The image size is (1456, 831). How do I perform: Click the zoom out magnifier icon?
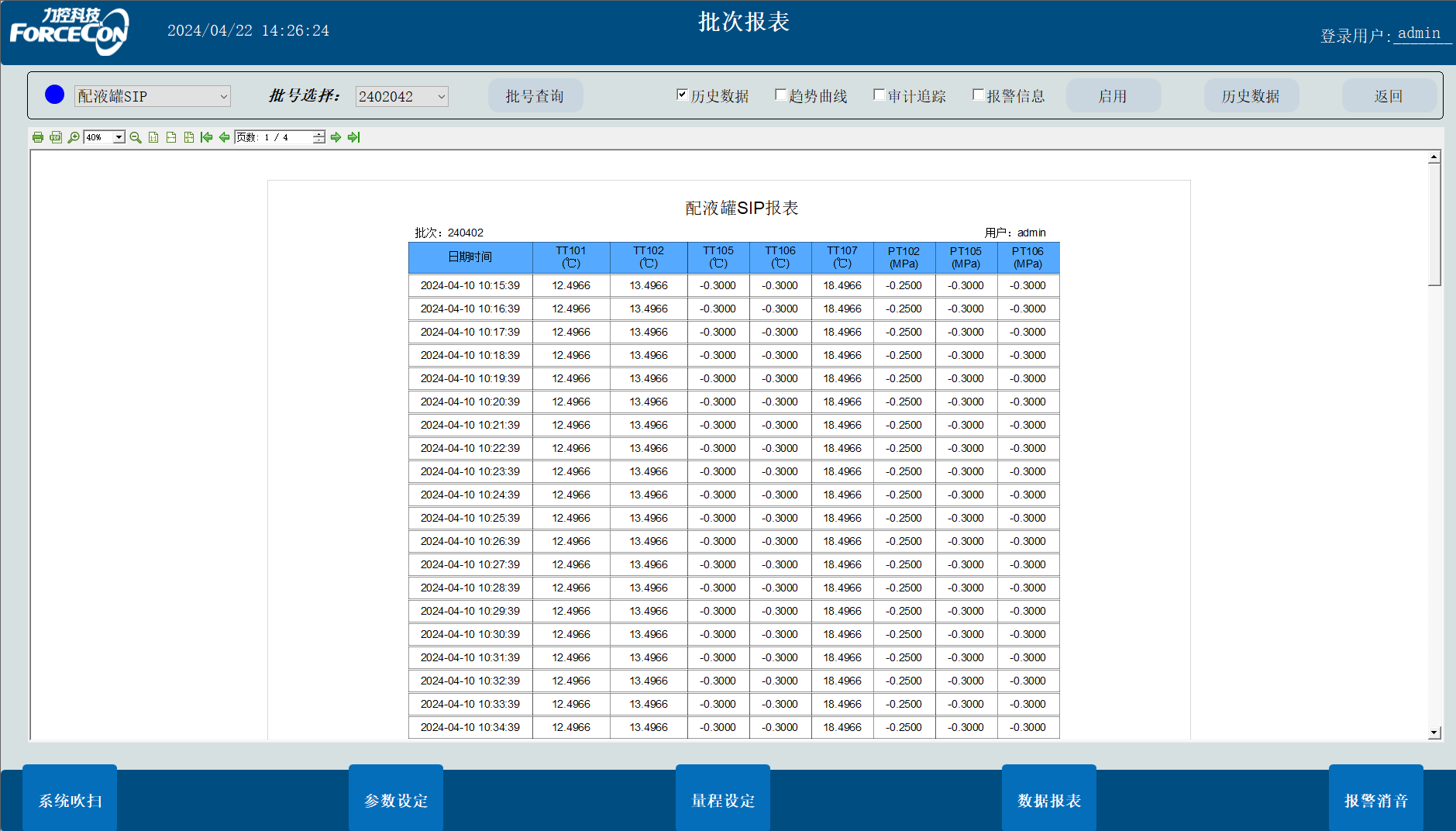pyautogui.click(x=136, y=137)
